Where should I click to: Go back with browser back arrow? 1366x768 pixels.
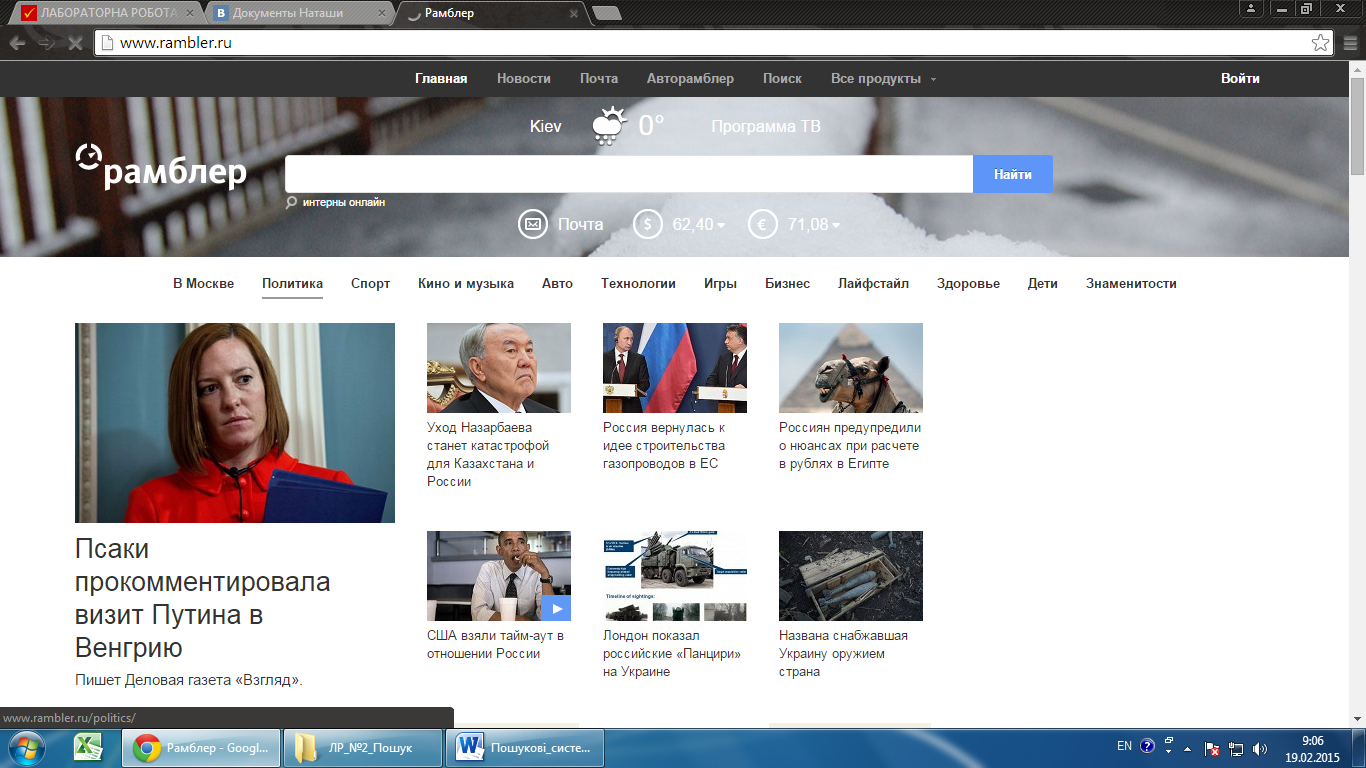click(17, 43)
